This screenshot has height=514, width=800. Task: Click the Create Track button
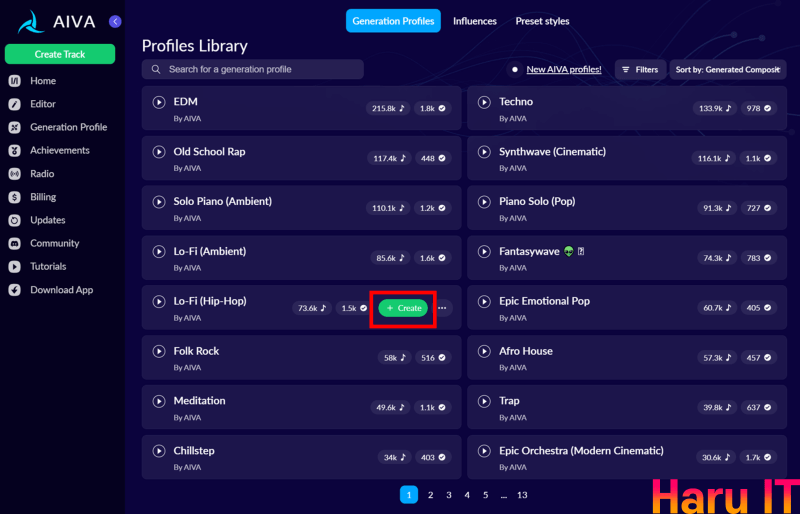(x=60, y=54)
